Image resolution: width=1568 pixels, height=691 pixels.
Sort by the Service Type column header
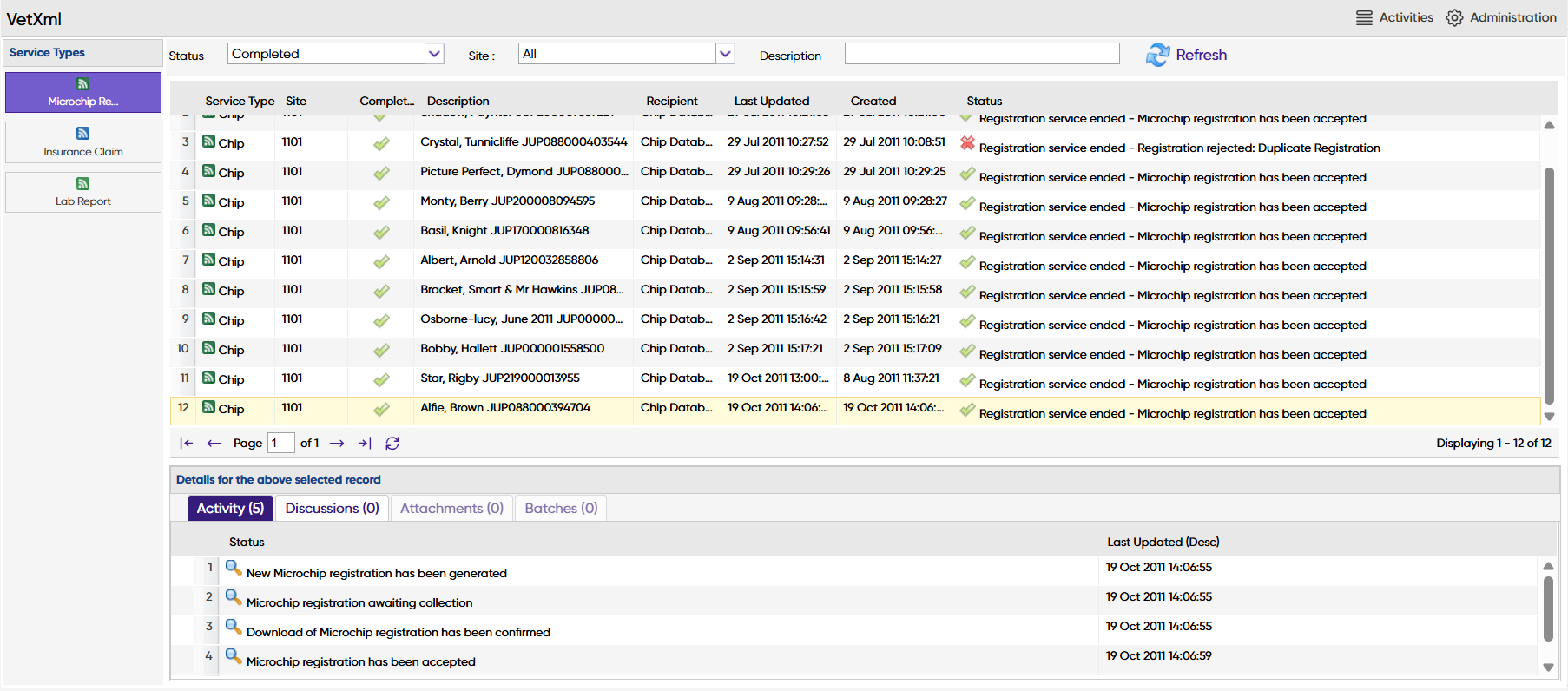point(240,101)
